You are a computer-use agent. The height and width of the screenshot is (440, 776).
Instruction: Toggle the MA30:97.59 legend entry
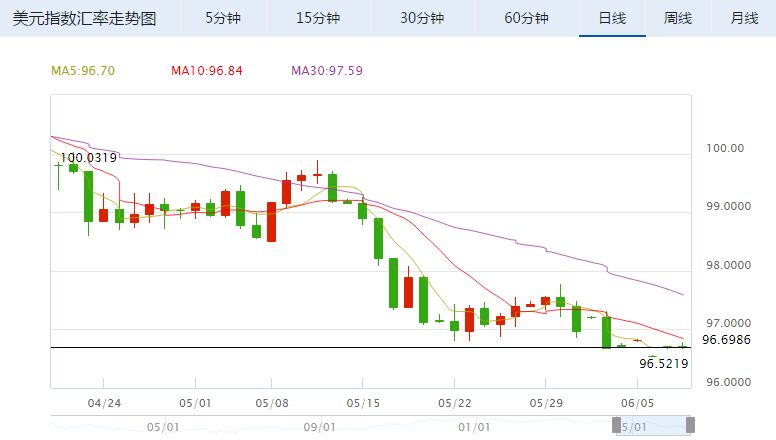(327, 71)
